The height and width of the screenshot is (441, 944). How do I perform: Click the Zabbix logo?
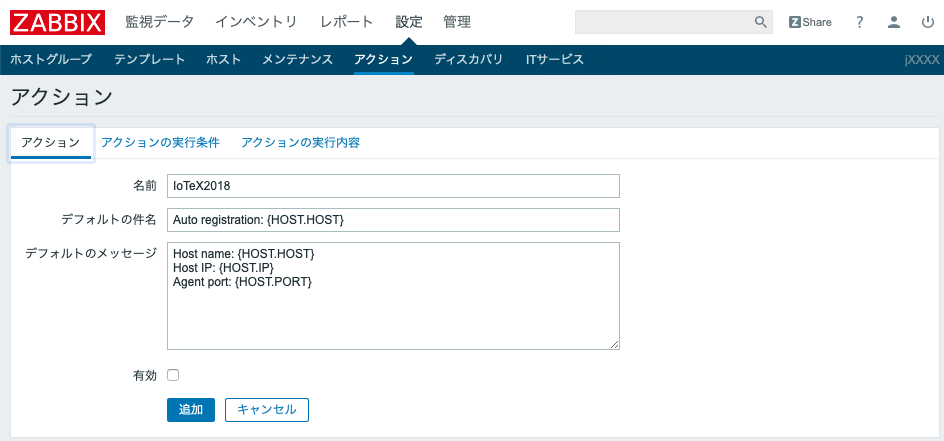tap(59, 22)
